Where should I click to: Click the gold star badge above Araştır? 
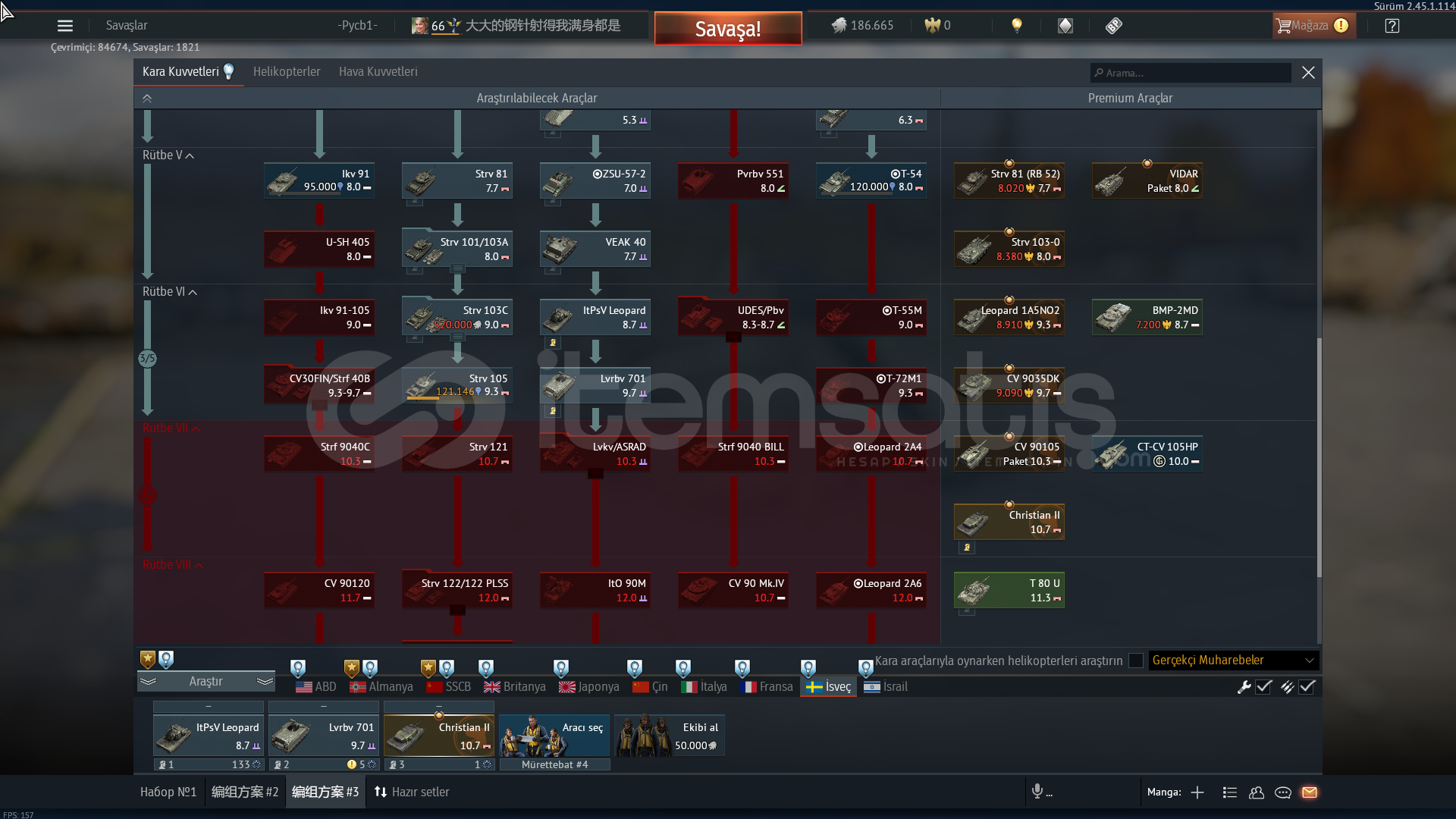pos(148,659)
